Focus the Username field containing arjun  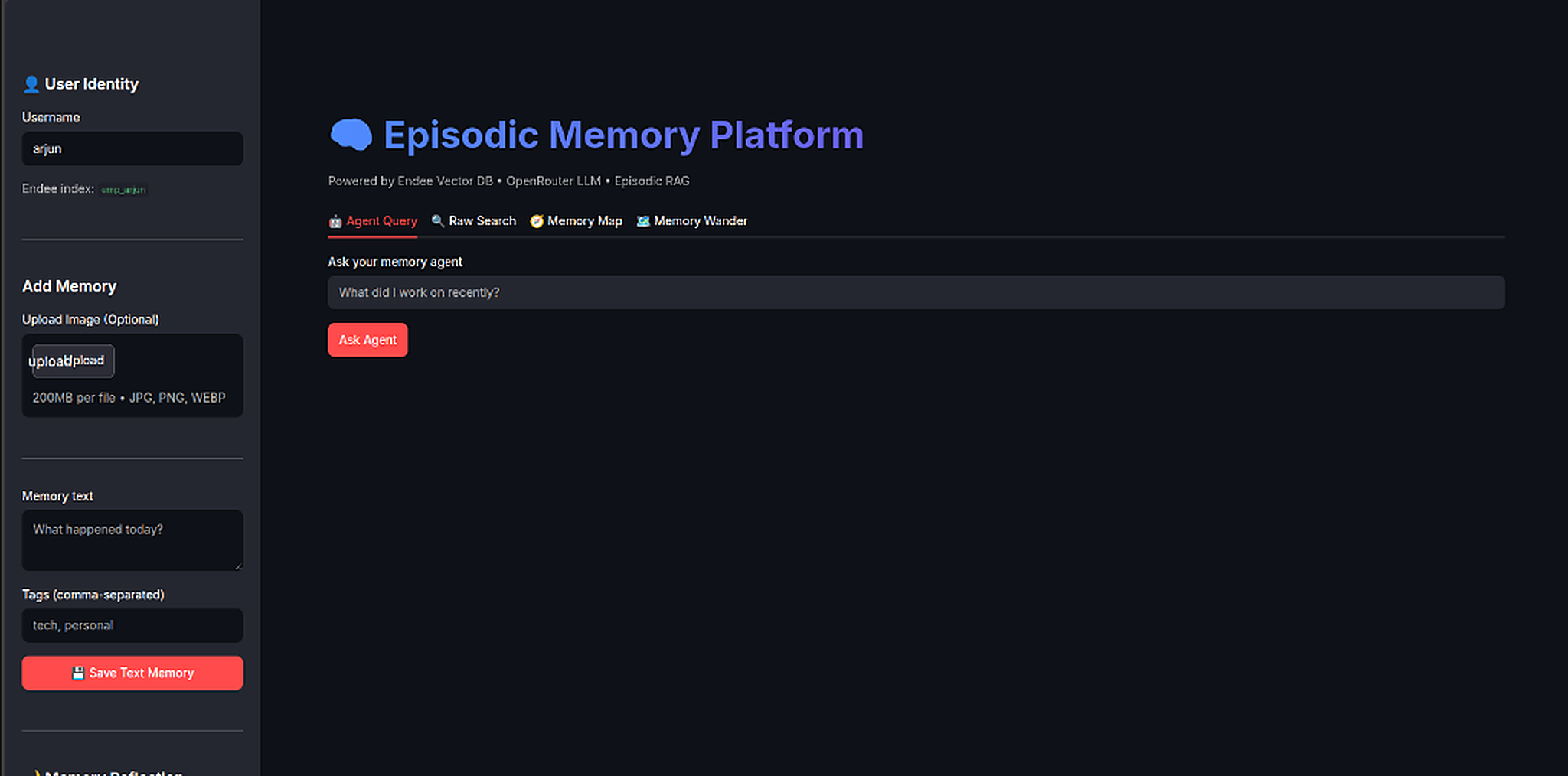point(132,148)
